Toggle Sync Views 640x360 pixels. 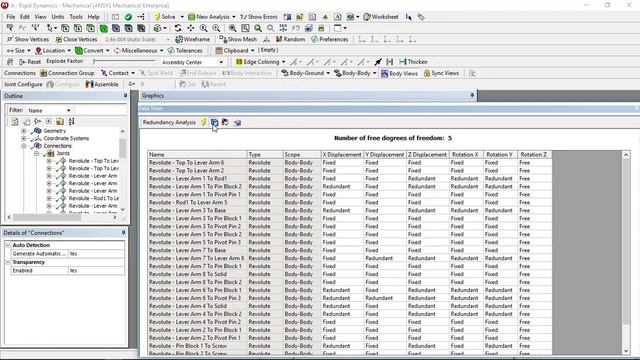[x=441, y=73]
